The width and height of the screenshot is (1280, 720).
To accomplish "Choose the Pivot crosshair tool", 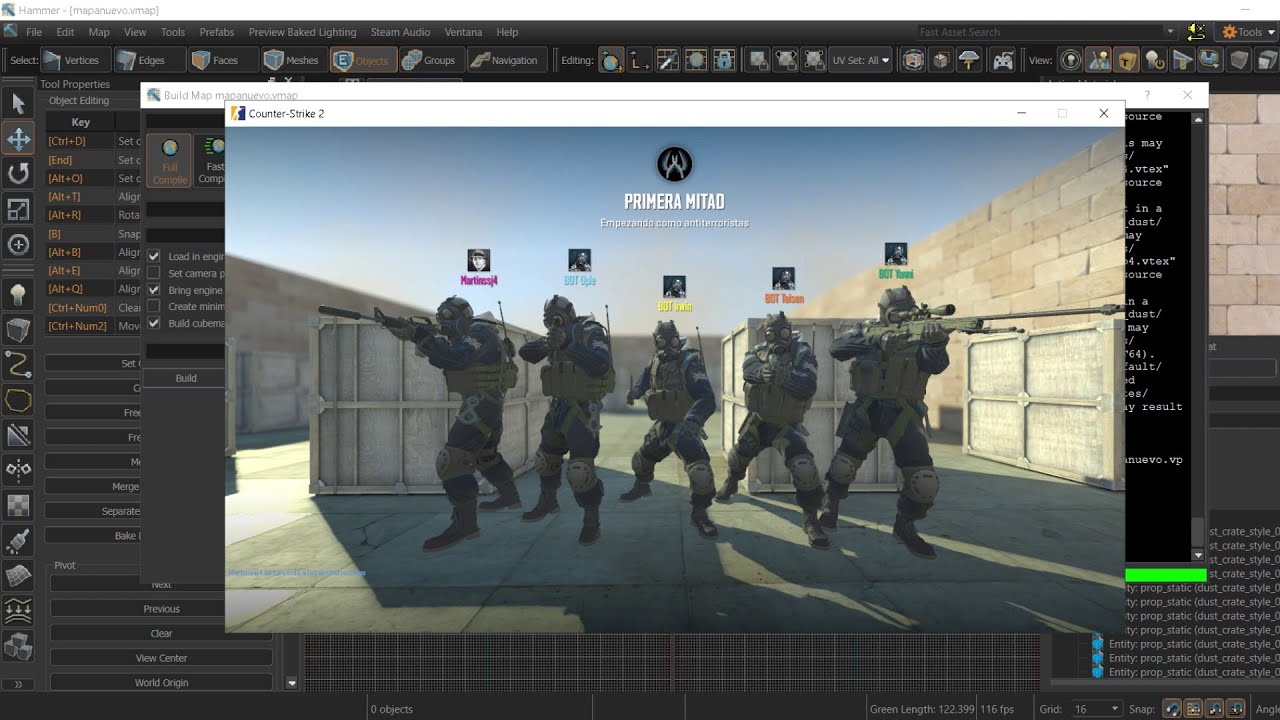I will (x=18, y=245).
